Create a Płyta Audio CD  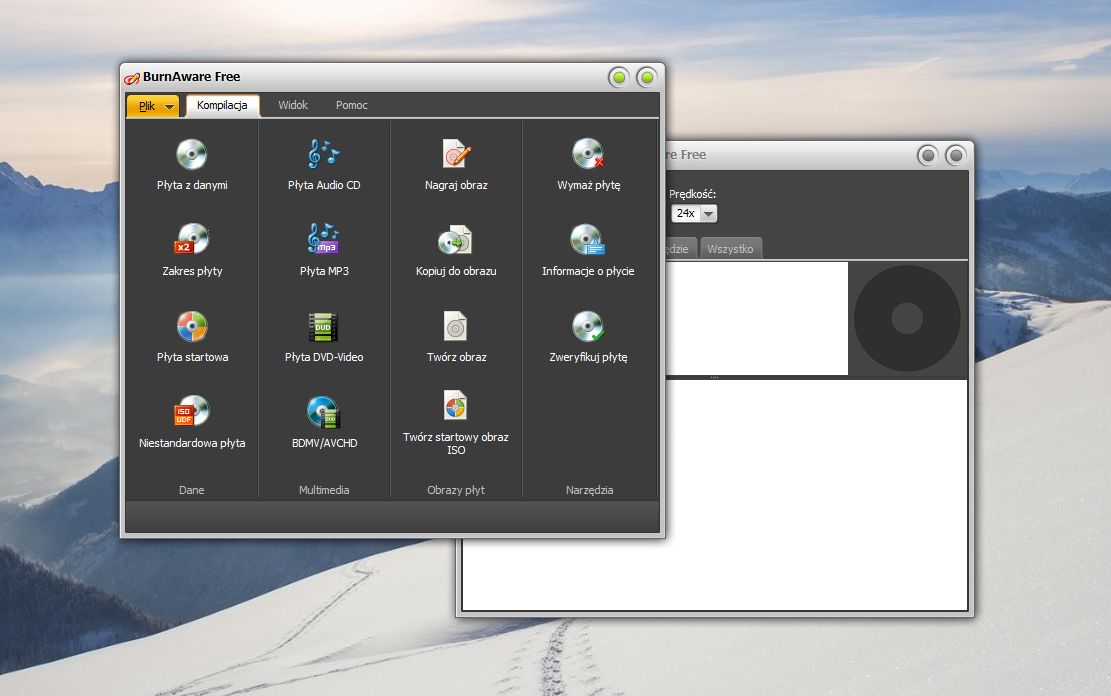(324, 165)
